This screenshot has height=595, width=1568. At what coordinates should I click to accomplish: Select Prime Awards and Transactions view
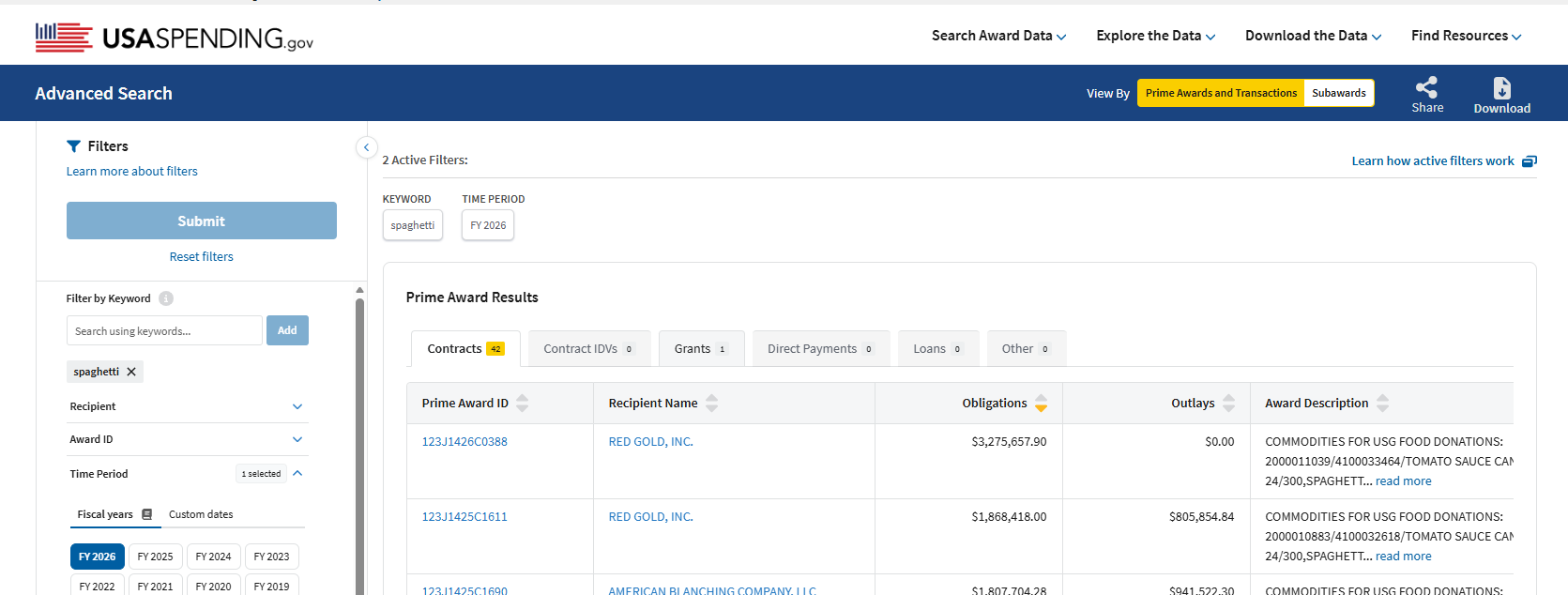point(1221,93)
